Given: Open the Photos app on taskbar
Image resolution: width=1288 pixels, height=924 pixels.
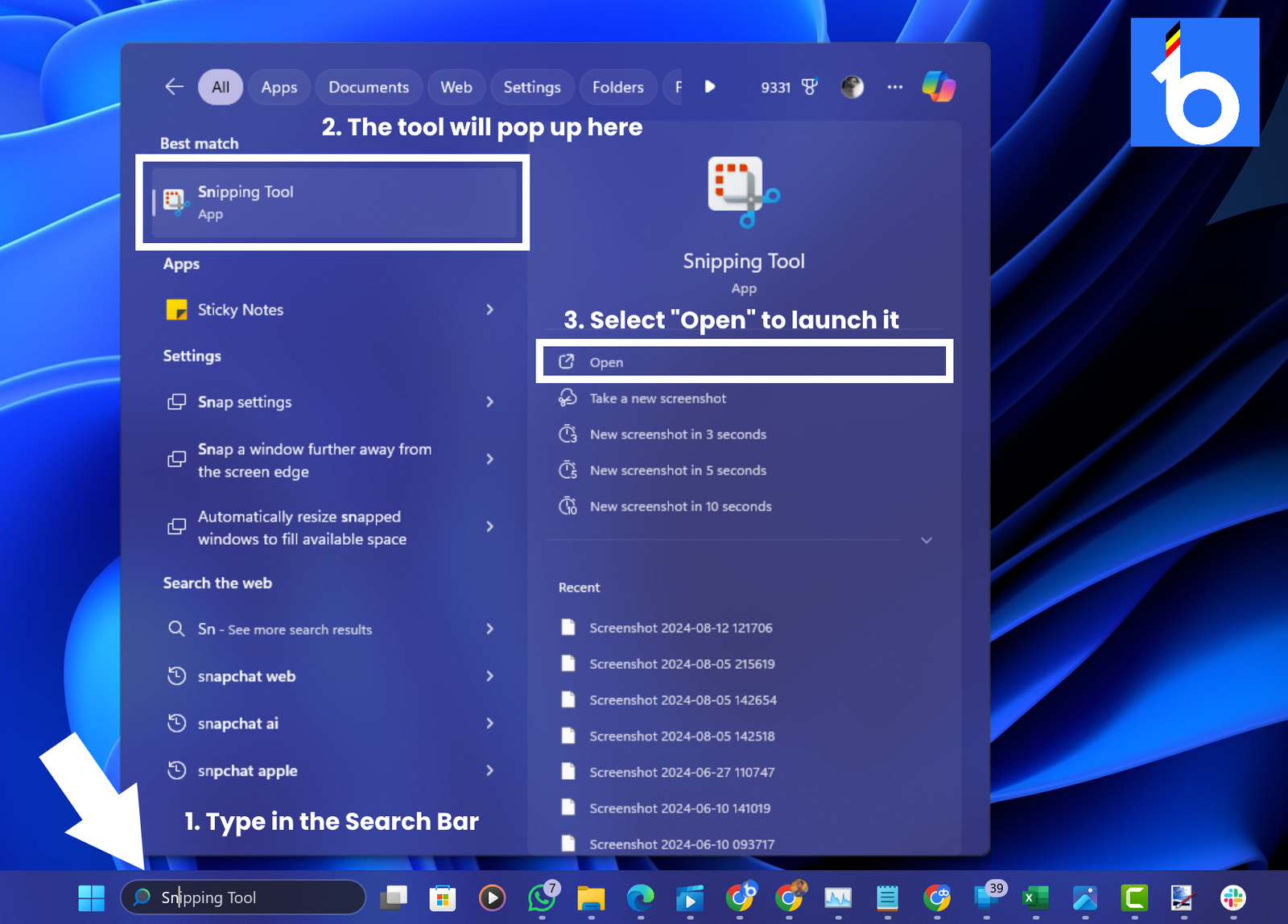Looking at the screenshot, I should coord(1085,897).
